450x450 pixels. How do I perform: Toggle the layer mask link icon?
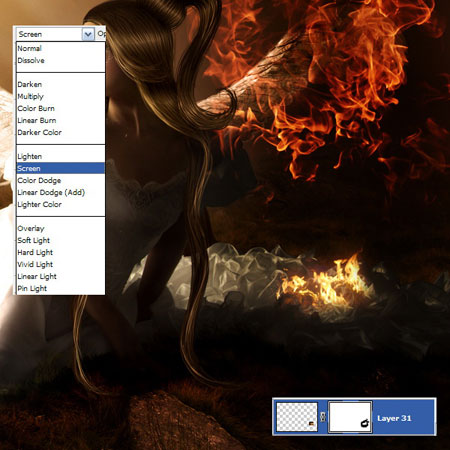point(323,417)
